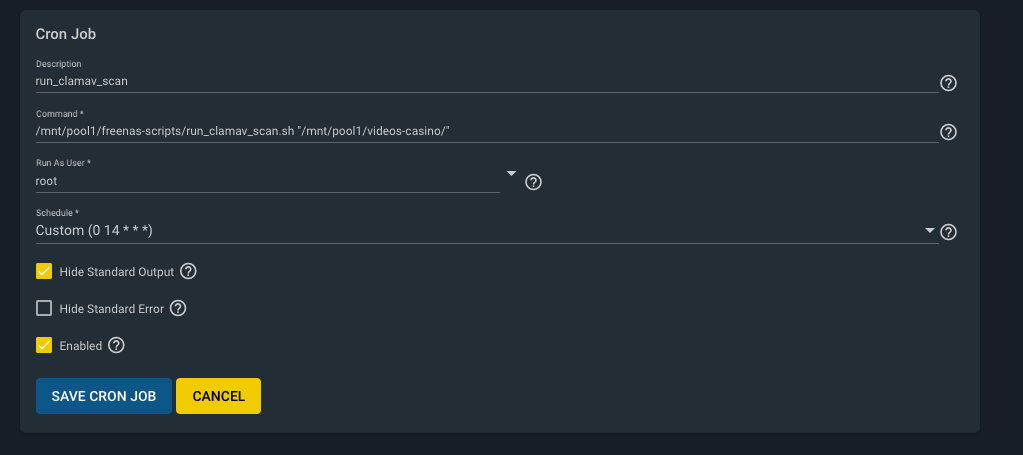Expand the Schedule dropdown arrow
The height and width of the screenshot is (455, 1023).
pos(930,231)
